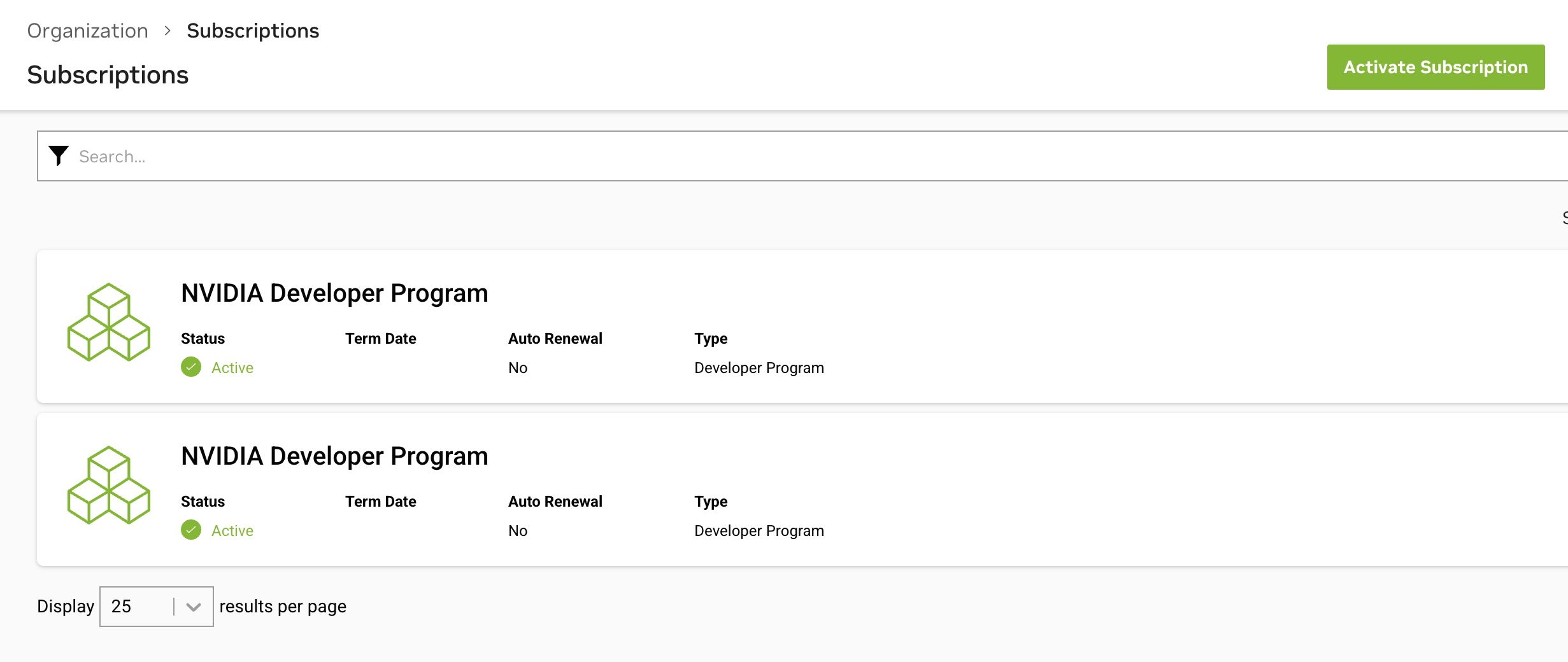Viewport: 1568px width, 662px height.
Task: Click the first subscription's Developer Program type value
Action: tap(759, 368)
